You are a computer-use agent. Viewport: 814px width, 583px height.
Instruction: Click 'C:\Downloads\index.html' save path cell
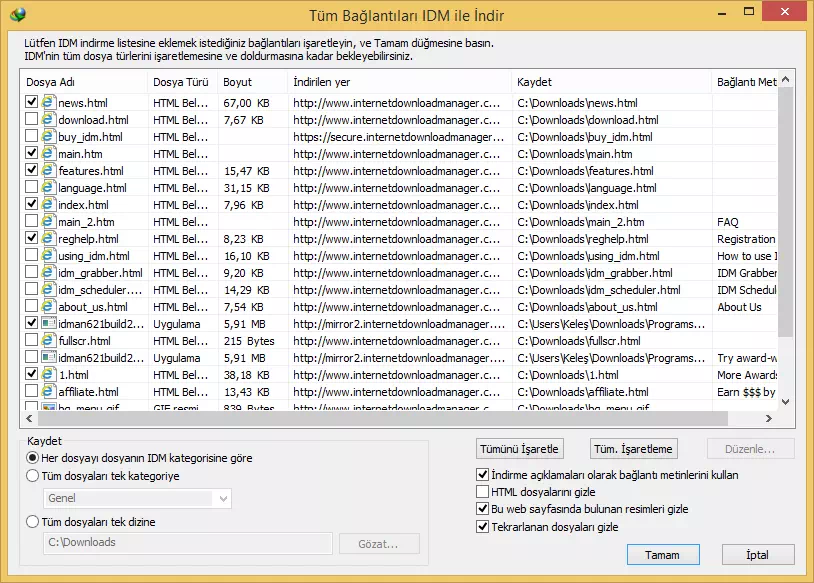(x=578, y=205)
